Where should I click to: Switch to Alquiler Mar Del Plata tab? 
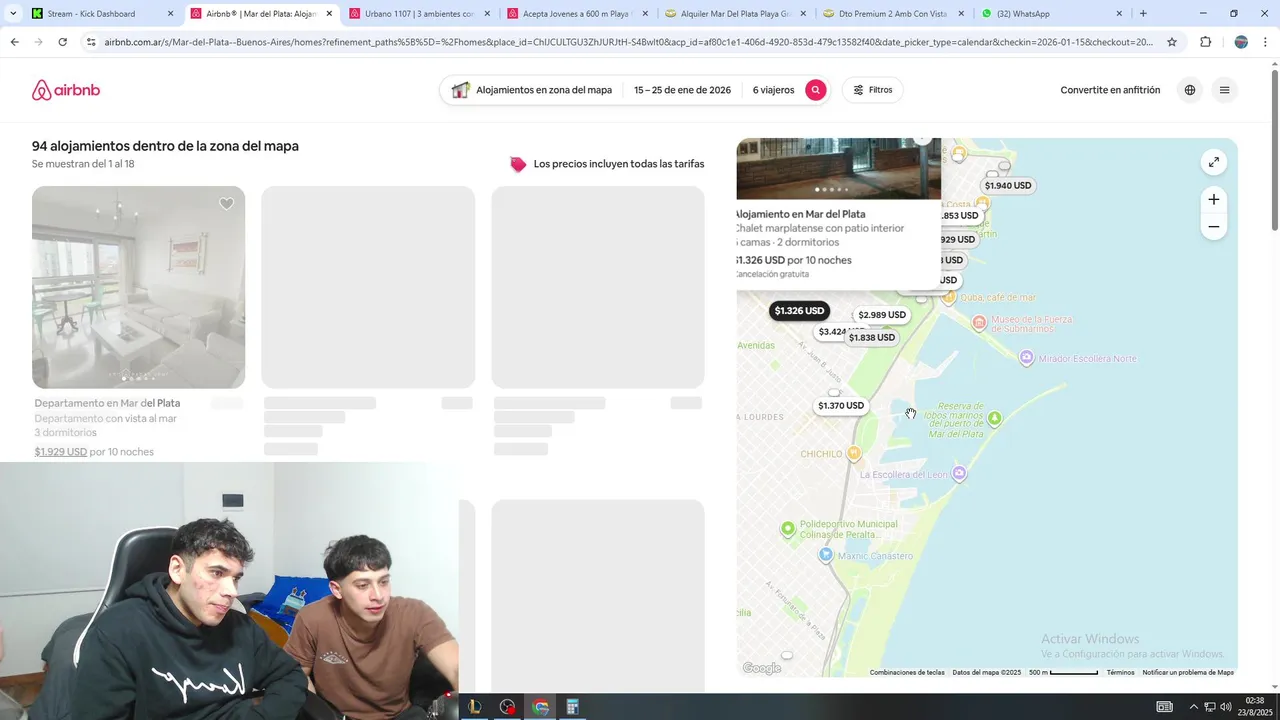735,14
